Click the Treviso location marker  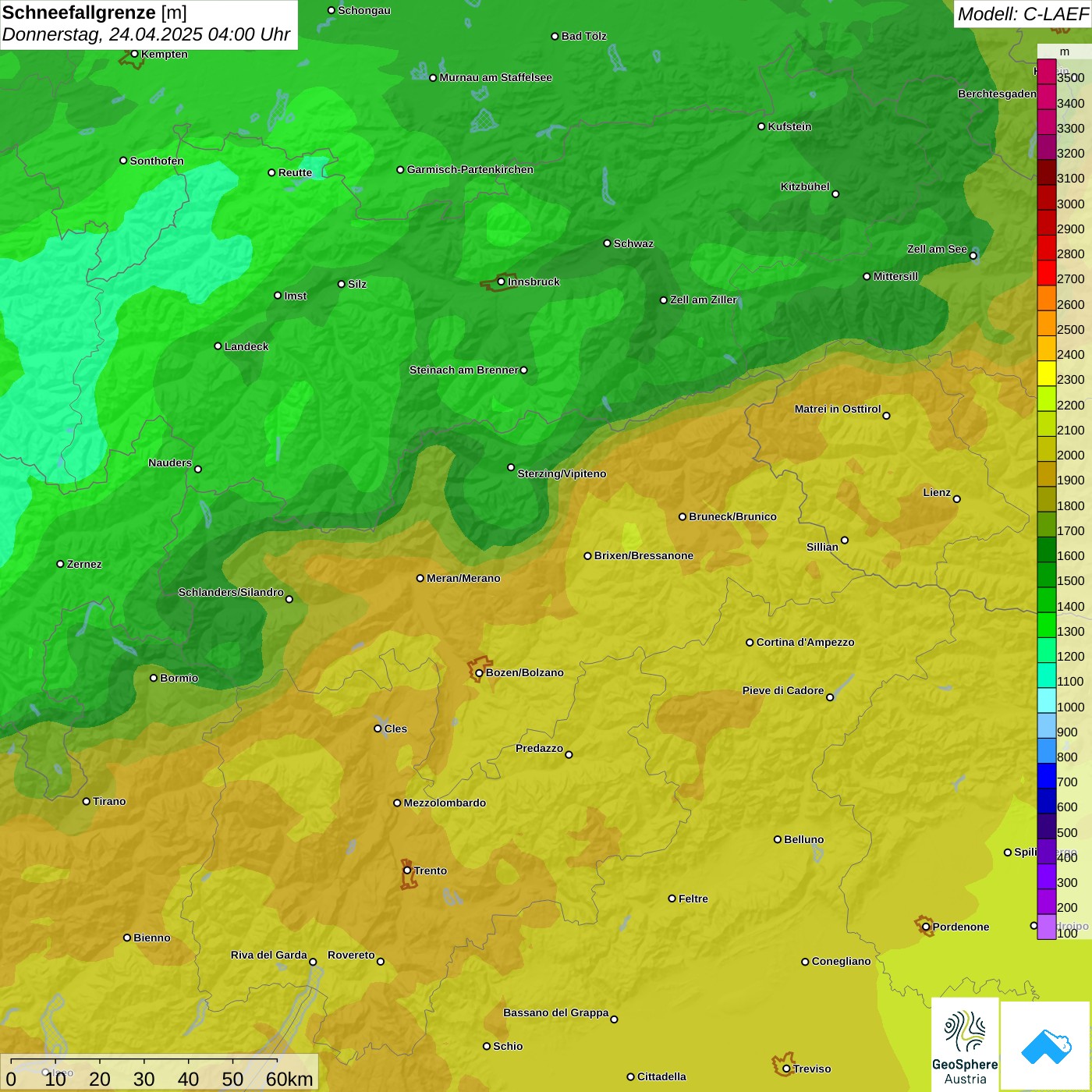786,1069
